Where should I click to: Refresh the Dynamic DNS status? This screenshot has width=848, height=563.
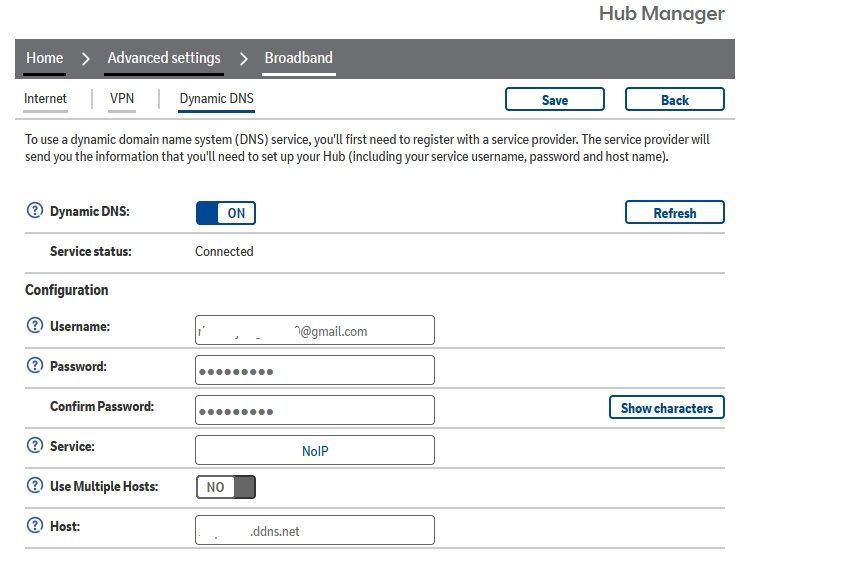point(675,213)
